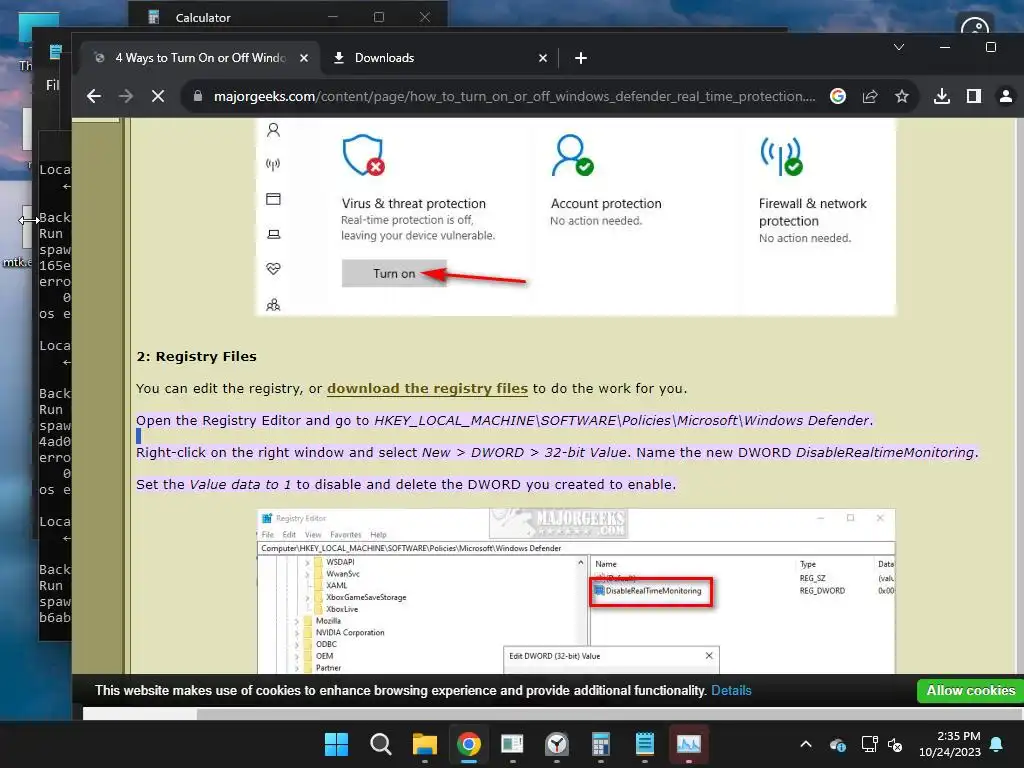Share this page icon
The width and height of the screenshot is (1024, 768).
point(870,97)
